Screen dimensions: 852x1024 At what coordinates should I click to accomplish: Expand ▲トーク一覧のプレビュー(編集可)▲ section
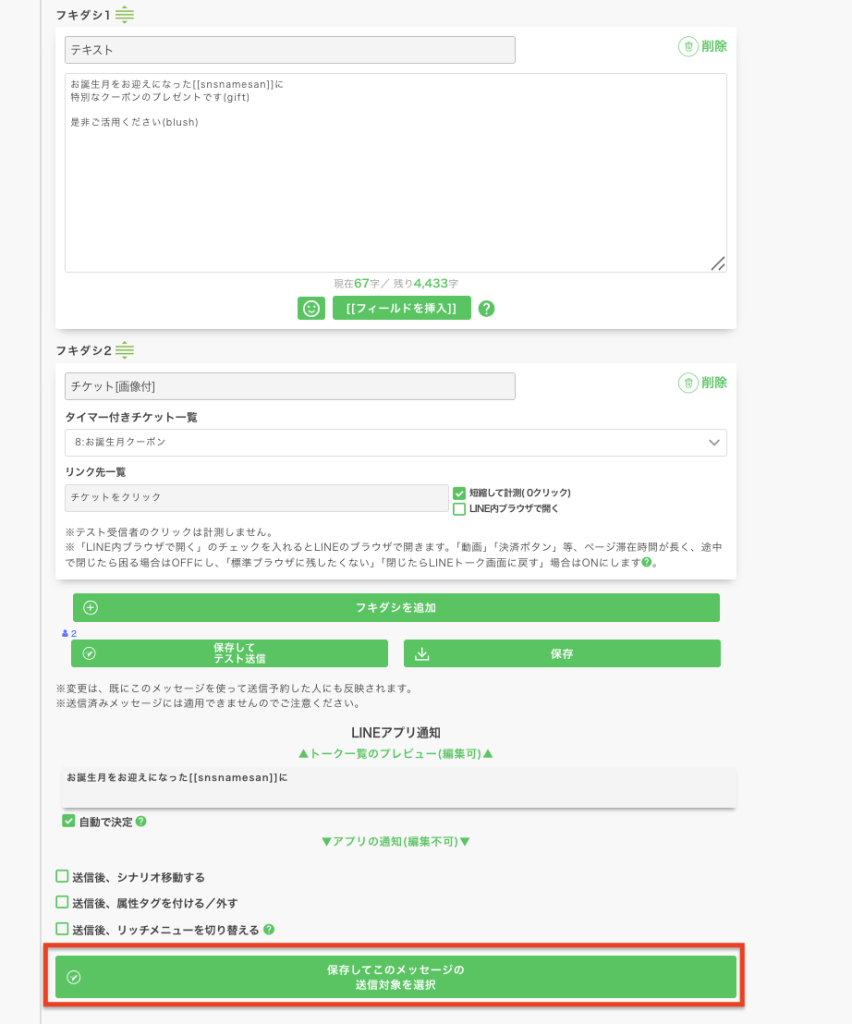point(396,753)
